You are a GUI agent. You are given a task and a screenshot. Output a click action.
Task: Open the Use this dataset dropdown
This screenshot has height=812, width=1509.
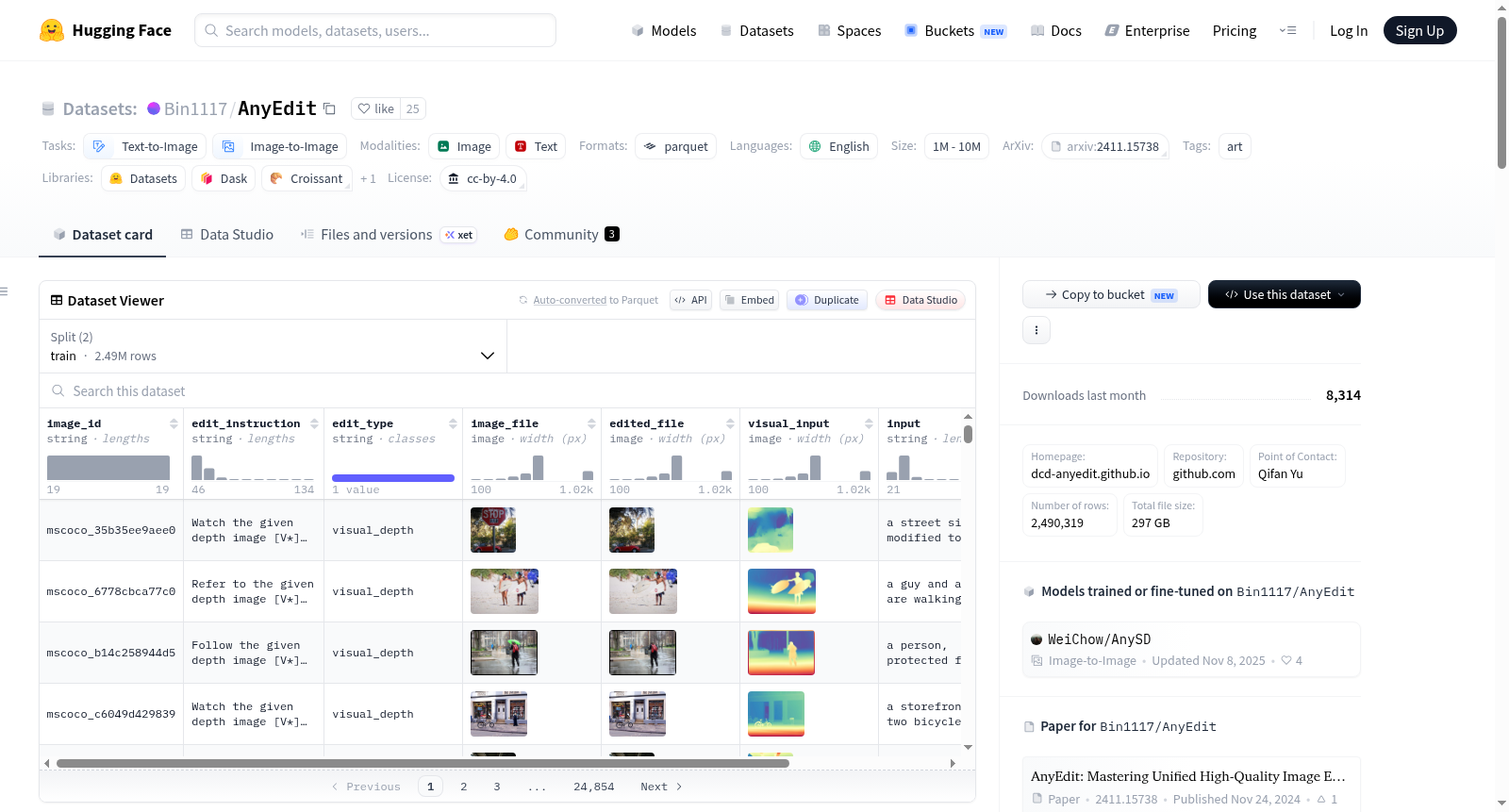click(x=1285, y=294)
